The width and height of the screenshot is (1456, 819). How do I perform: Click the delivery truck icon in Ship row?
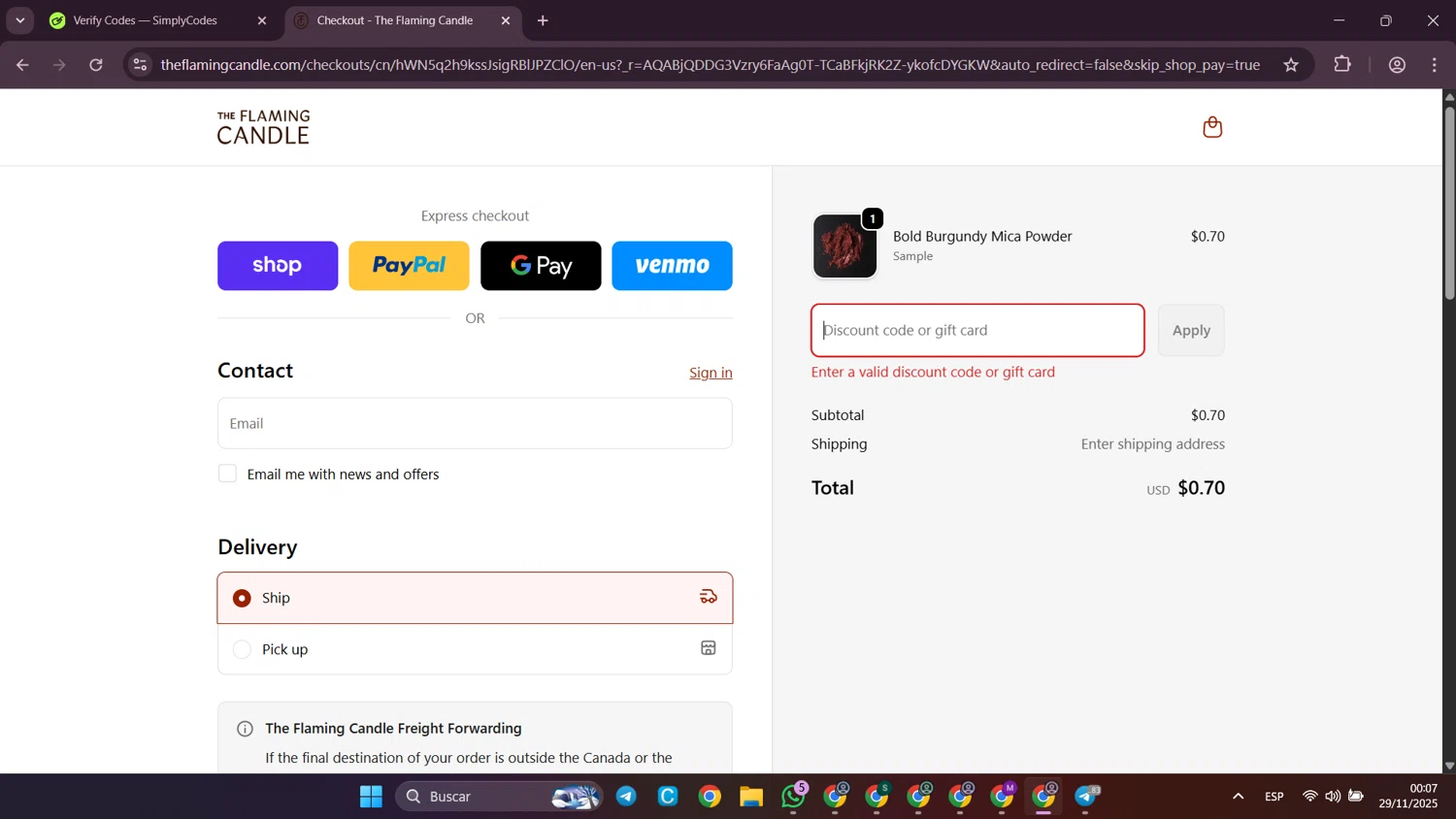(x=709, y=597)
